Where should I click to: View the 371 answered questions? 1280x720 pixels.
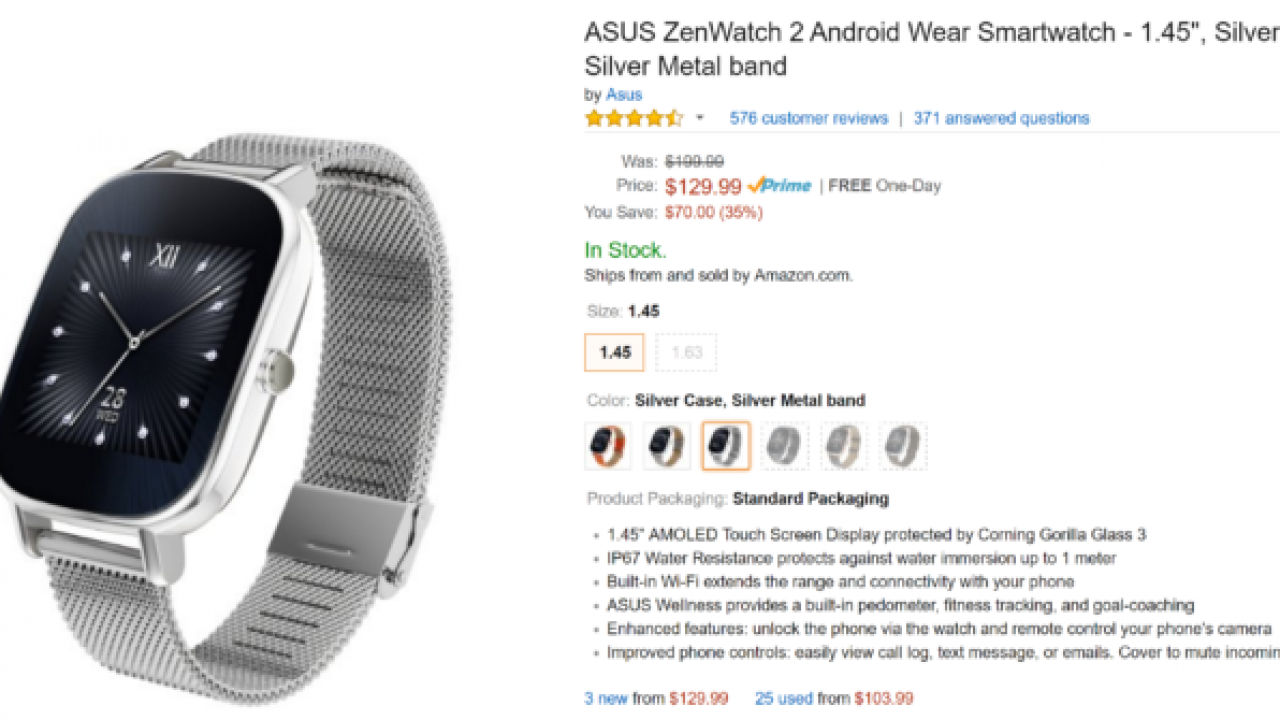[1001, 117]
